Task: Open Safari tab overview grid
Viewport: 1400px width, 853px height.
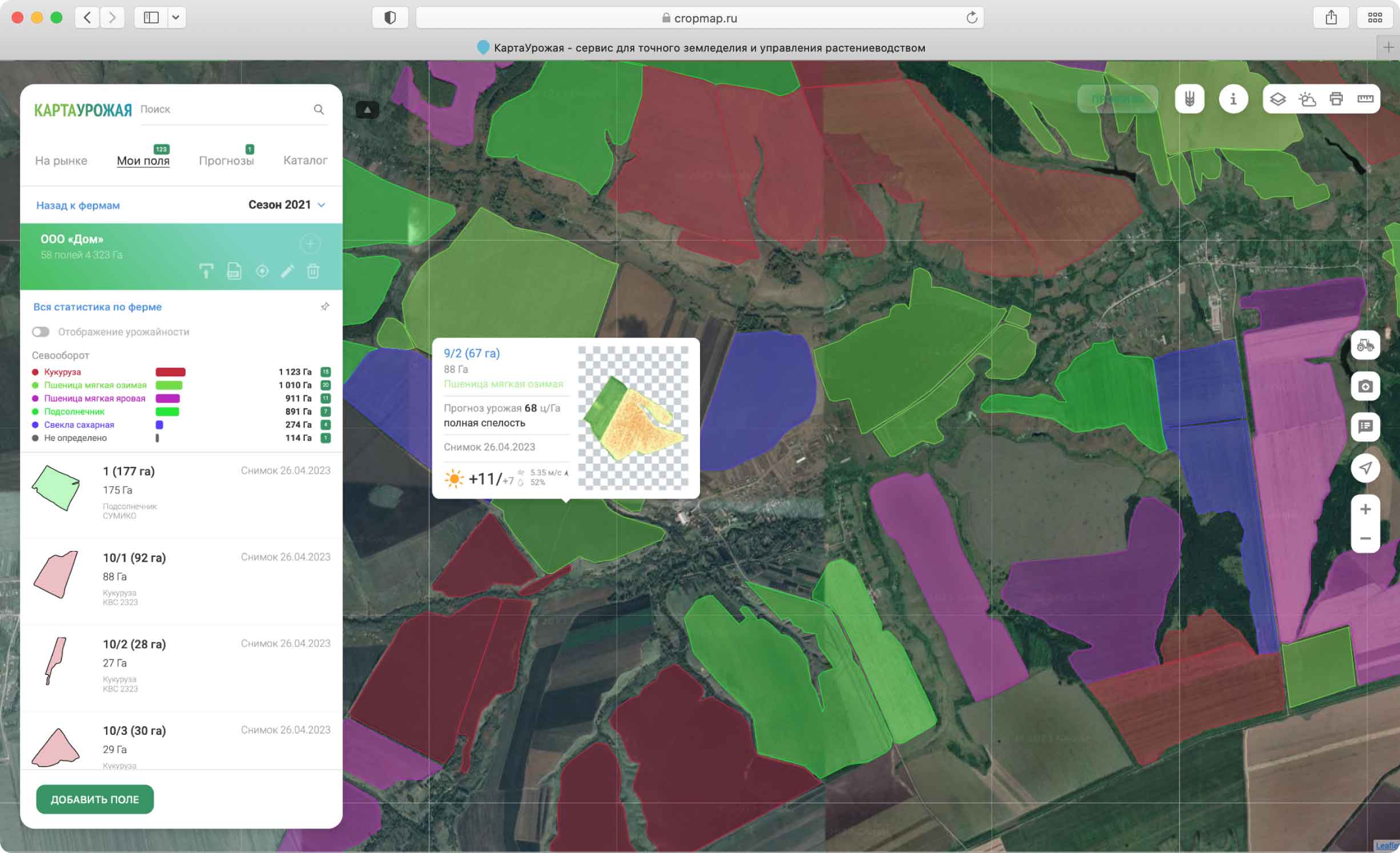Action: tap(1375, 18)
